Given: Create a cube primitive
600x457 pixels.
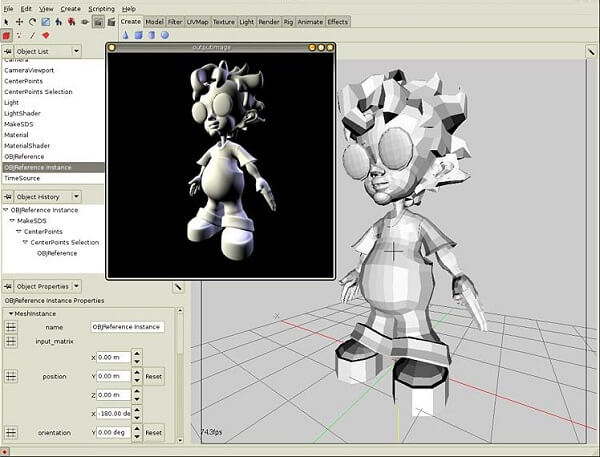Looking at the screenshot, I should 139,35.
